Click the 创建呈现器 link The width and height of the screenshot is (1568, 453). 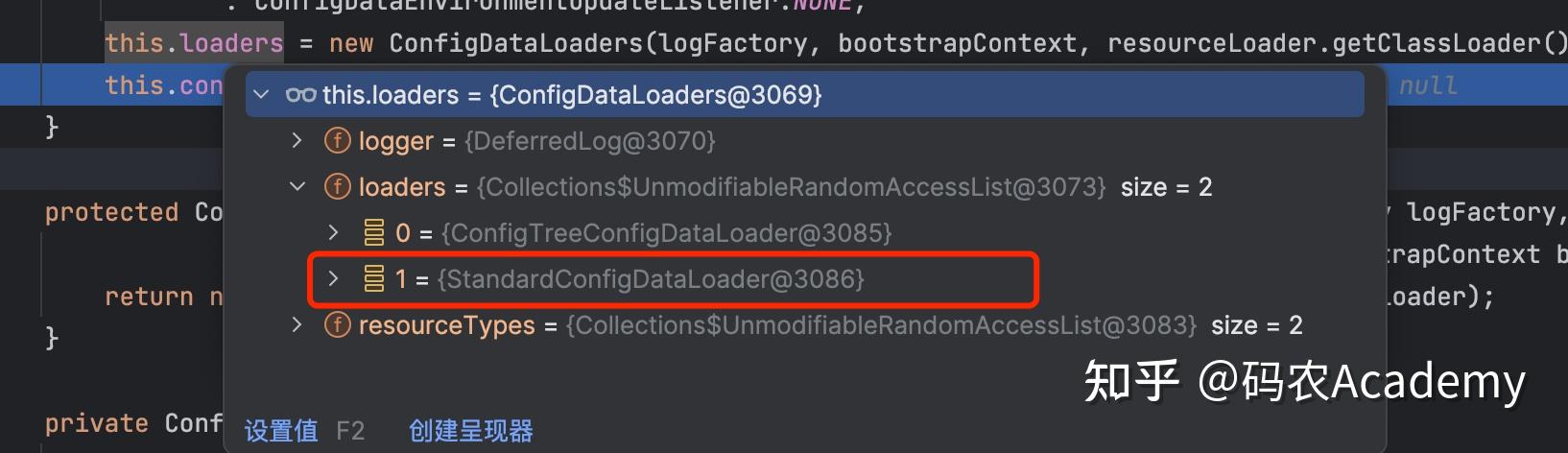pos(471,431)
